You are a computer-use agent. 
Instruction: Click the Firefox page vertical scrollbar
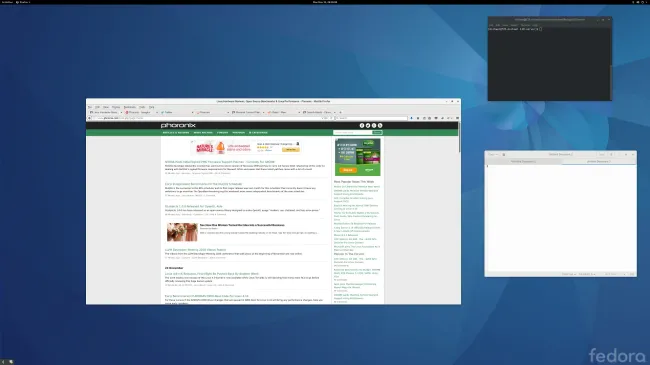tap(459, 137)
